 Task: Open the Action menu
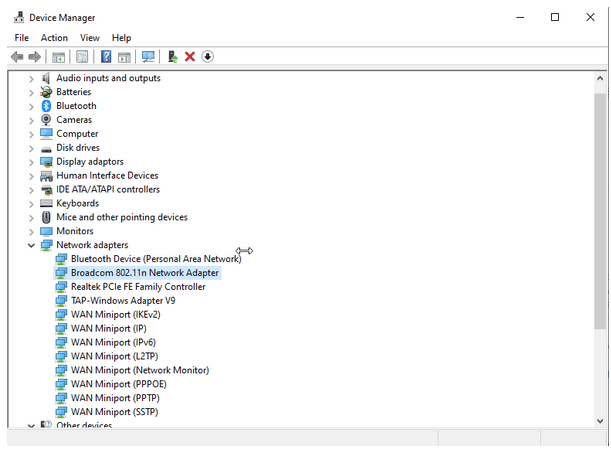(x=54, y=38)
